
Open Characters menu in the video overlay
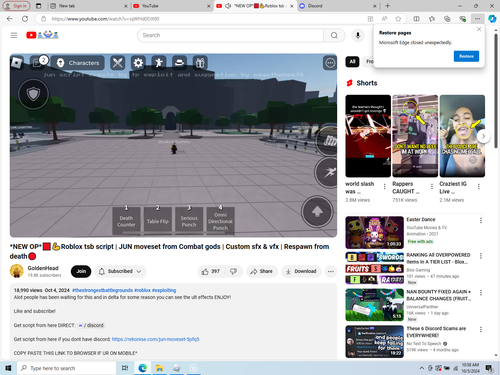click(78, 63)
